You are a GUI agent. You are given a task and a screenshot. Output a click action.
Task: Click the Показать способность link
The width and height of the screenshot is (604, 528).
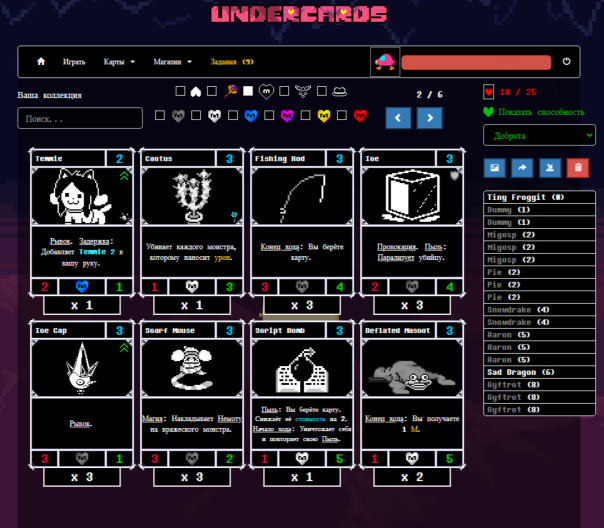(541, 112)
